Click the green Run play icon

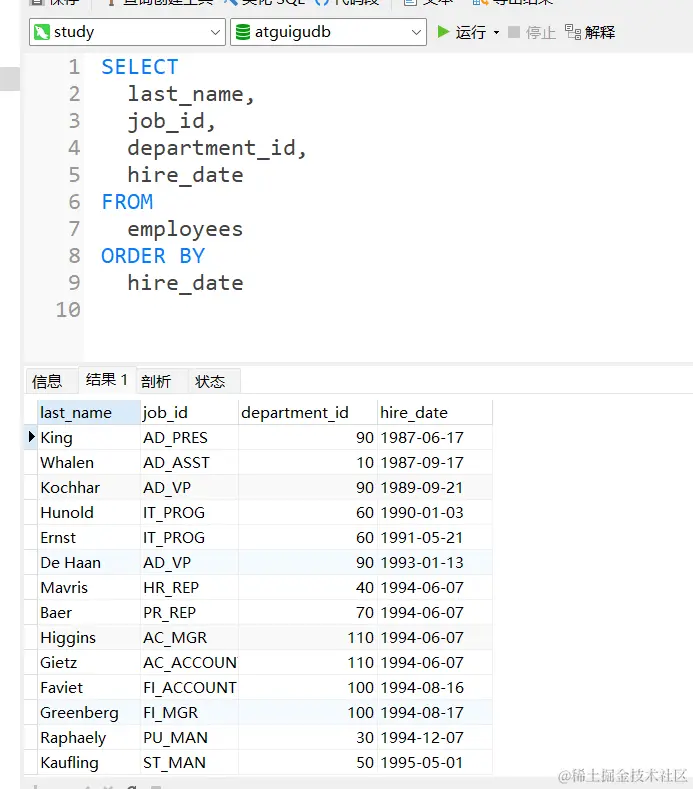point(443,32)
